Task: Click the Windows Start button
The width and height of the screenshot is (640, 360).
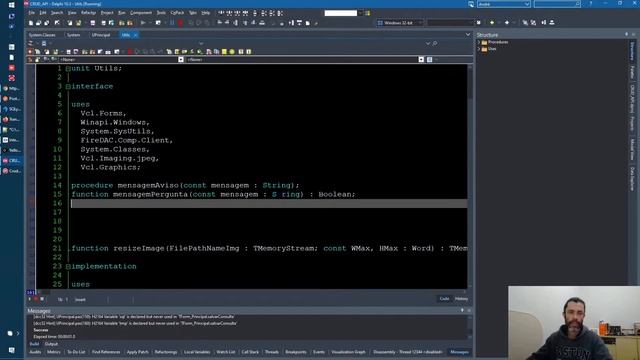Action: pos(11,5)
